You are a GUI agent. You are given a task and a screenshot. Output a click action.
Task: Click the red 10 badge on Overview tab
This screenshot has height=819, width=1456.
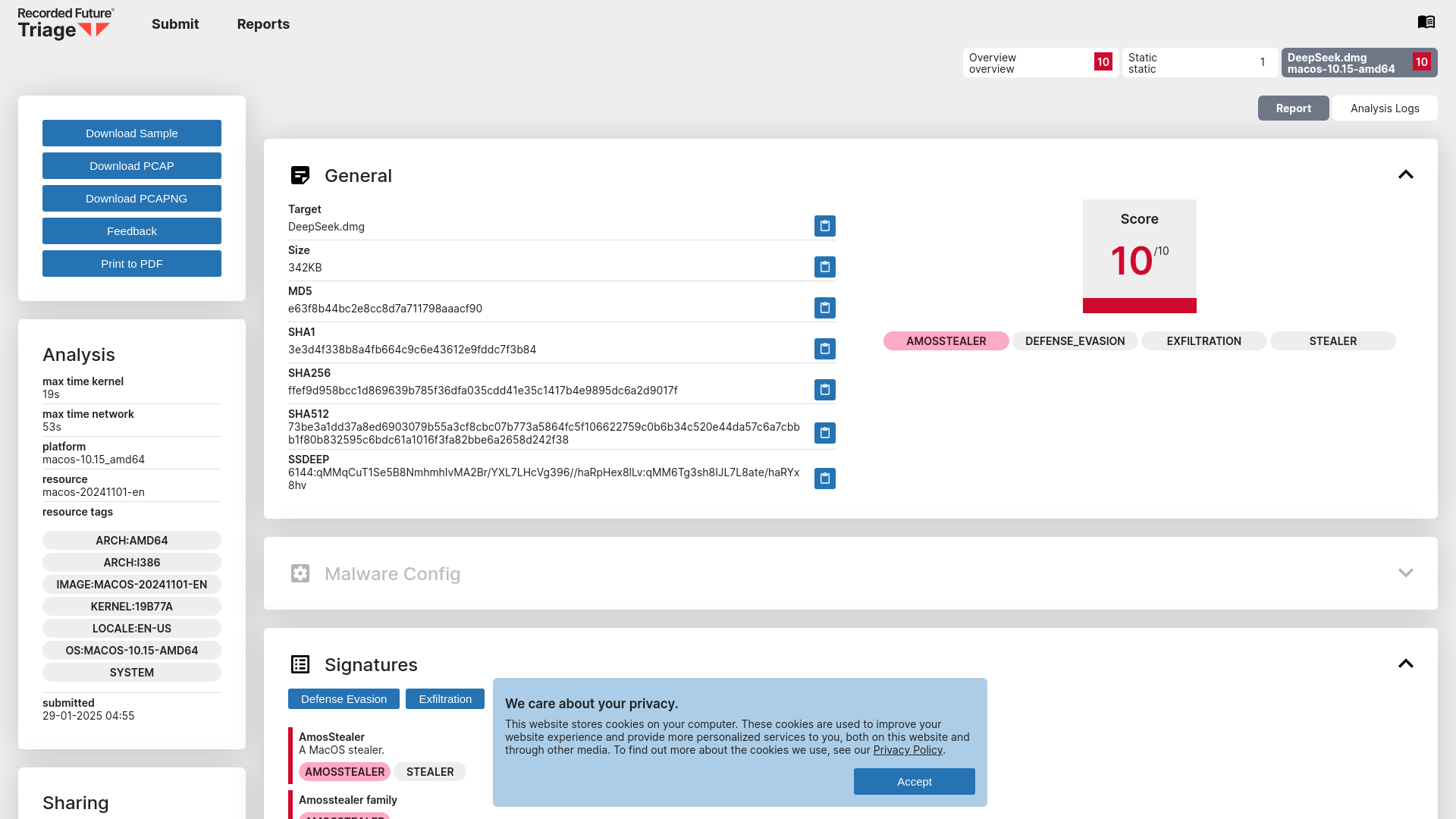pyautogui.click(x=1103, y=62)
